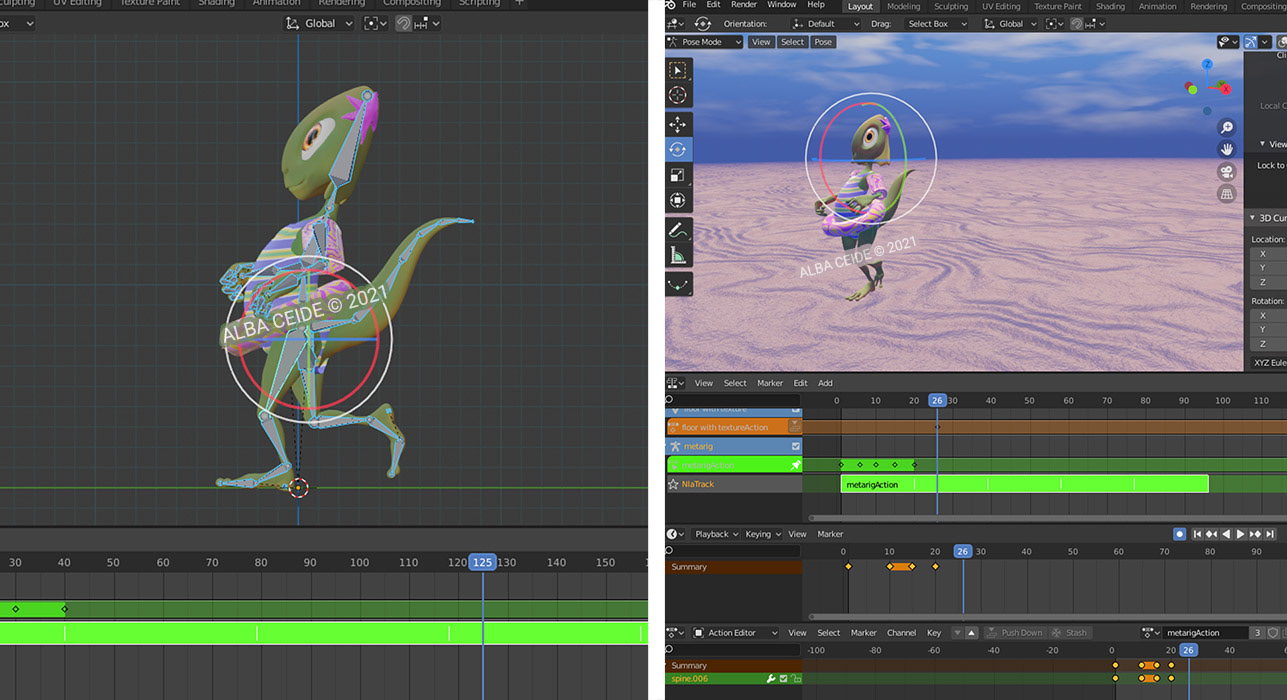This screenshot has height=700, width=1287.
Task: Open File menu
Action: (x=689, y=5)
